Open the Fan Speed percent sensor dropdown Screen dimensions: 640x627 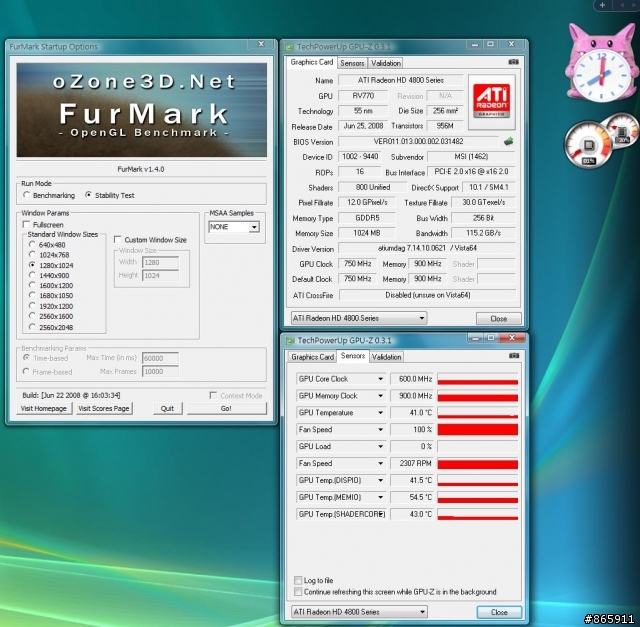click(380, 429)
